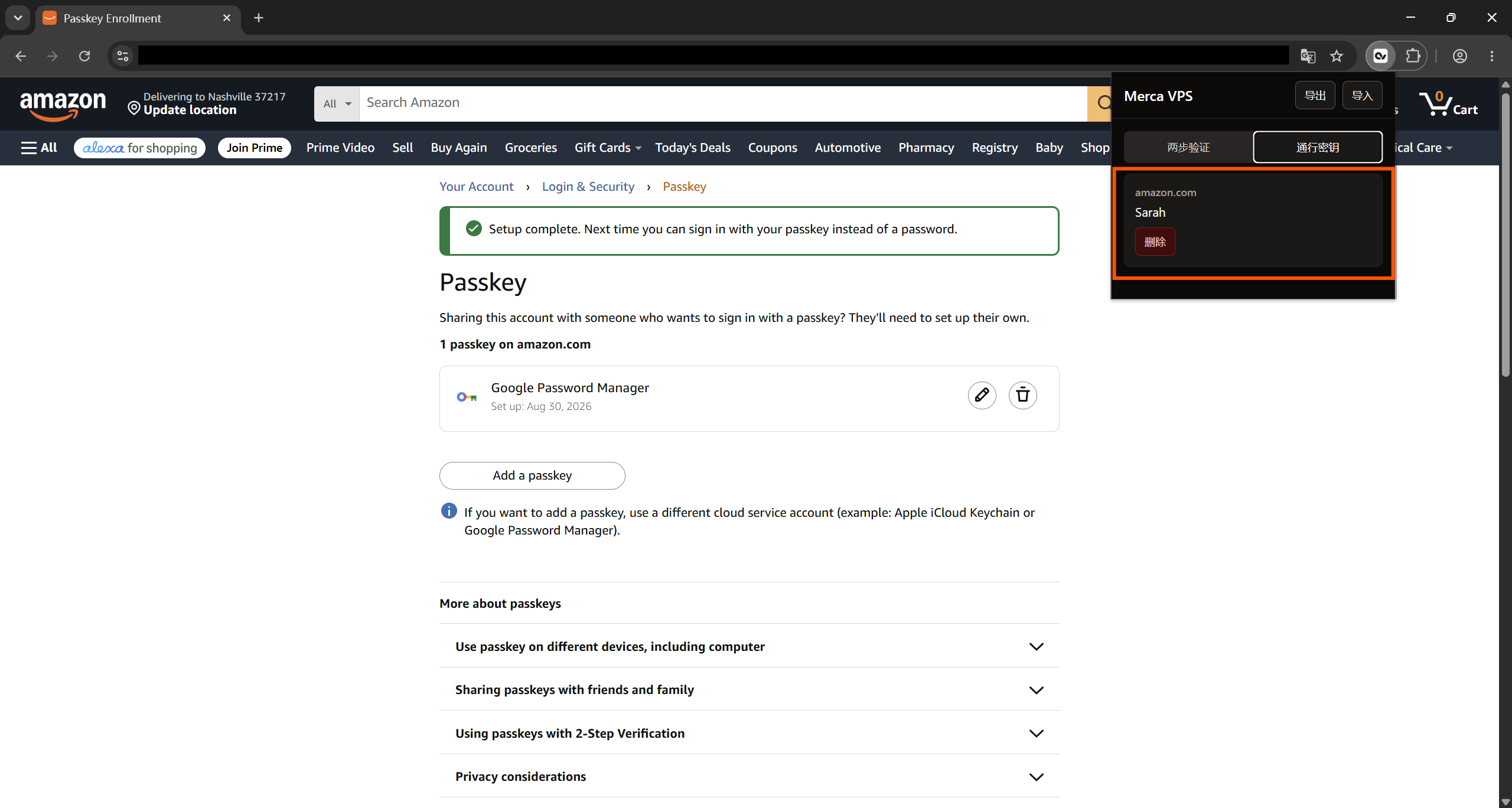Click the Sarah passkey entry name
Screen dimensions: 1512x808
click(1150, 213)
